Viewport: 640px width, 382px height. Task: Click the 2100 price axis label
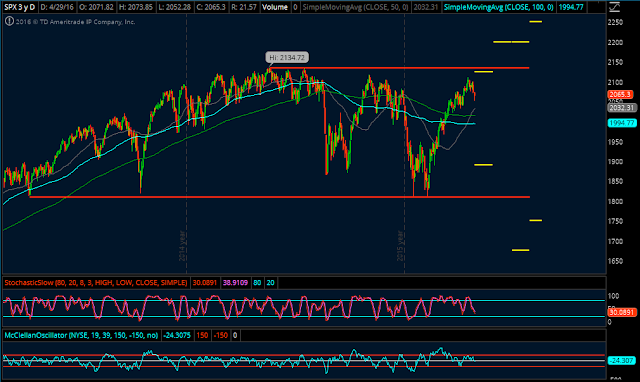coord(615,82)
